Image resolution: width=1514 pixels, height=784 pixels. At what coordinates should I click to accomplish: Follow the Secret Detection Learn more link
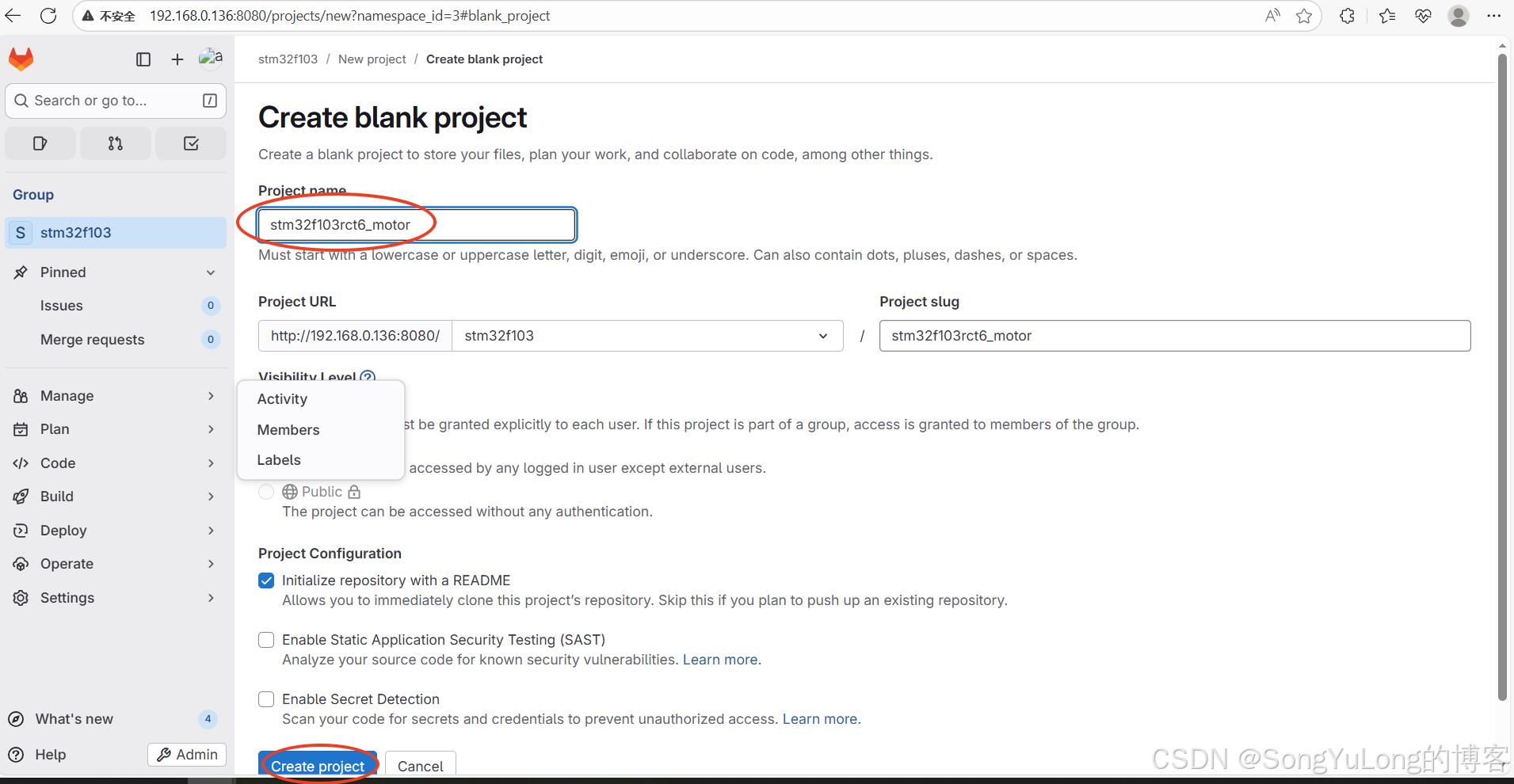click(x=820, y=719)
